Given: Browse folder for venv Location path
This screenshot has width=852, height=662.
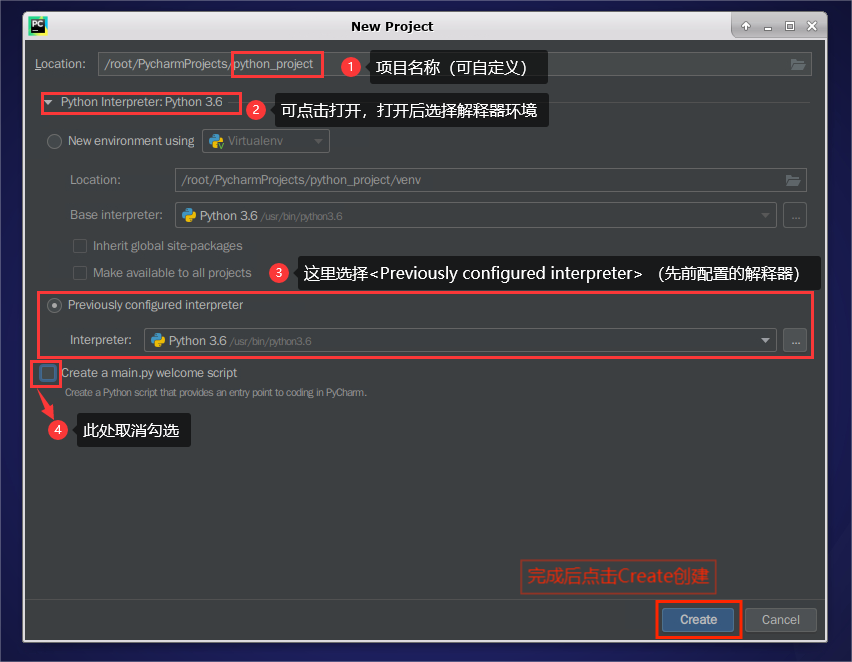Looking at the screenshot, I should (793, 180).
